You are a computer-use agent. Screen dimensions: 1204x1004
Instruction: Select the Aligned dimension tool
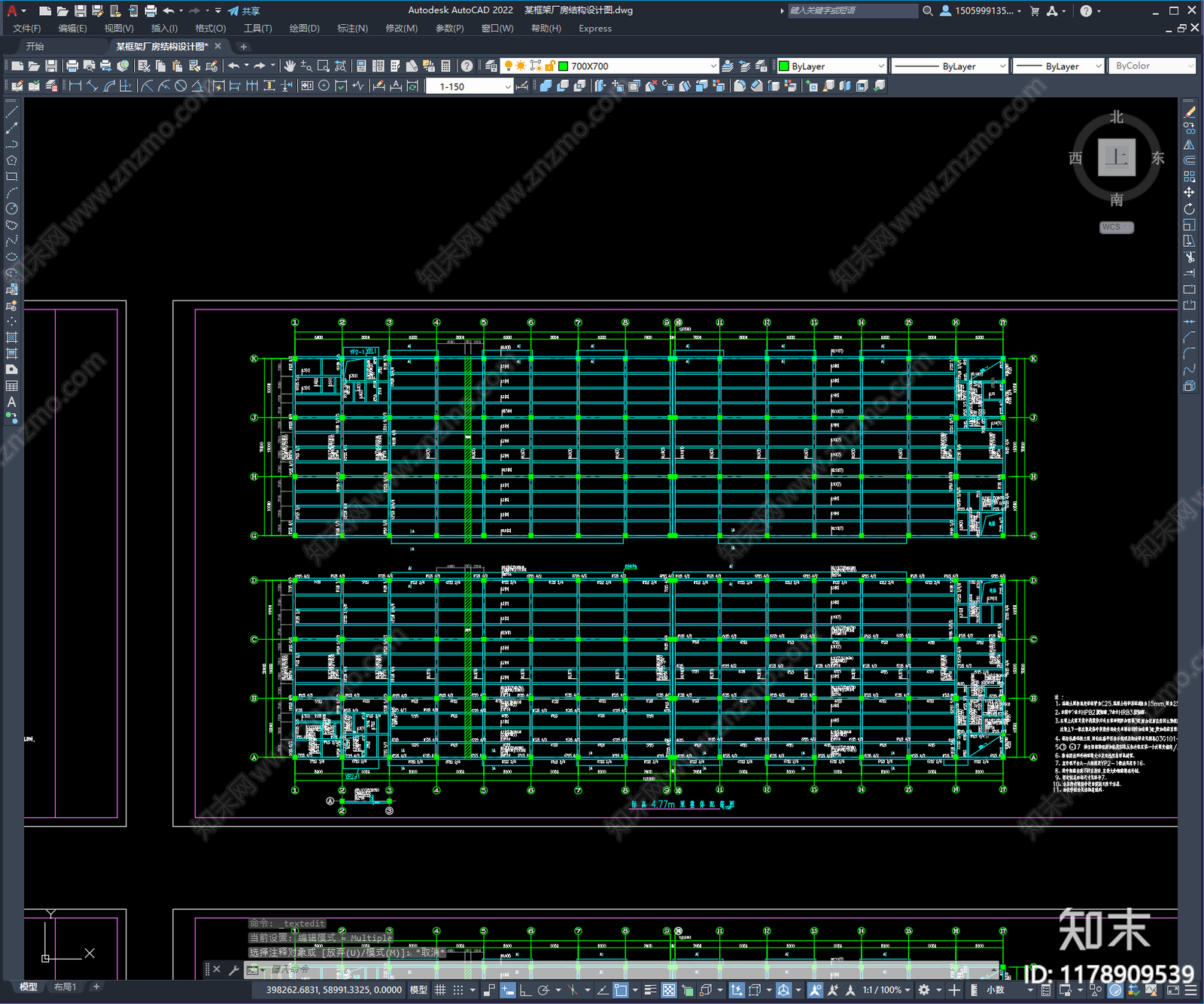pyautogui.click(x=92, y=86)
